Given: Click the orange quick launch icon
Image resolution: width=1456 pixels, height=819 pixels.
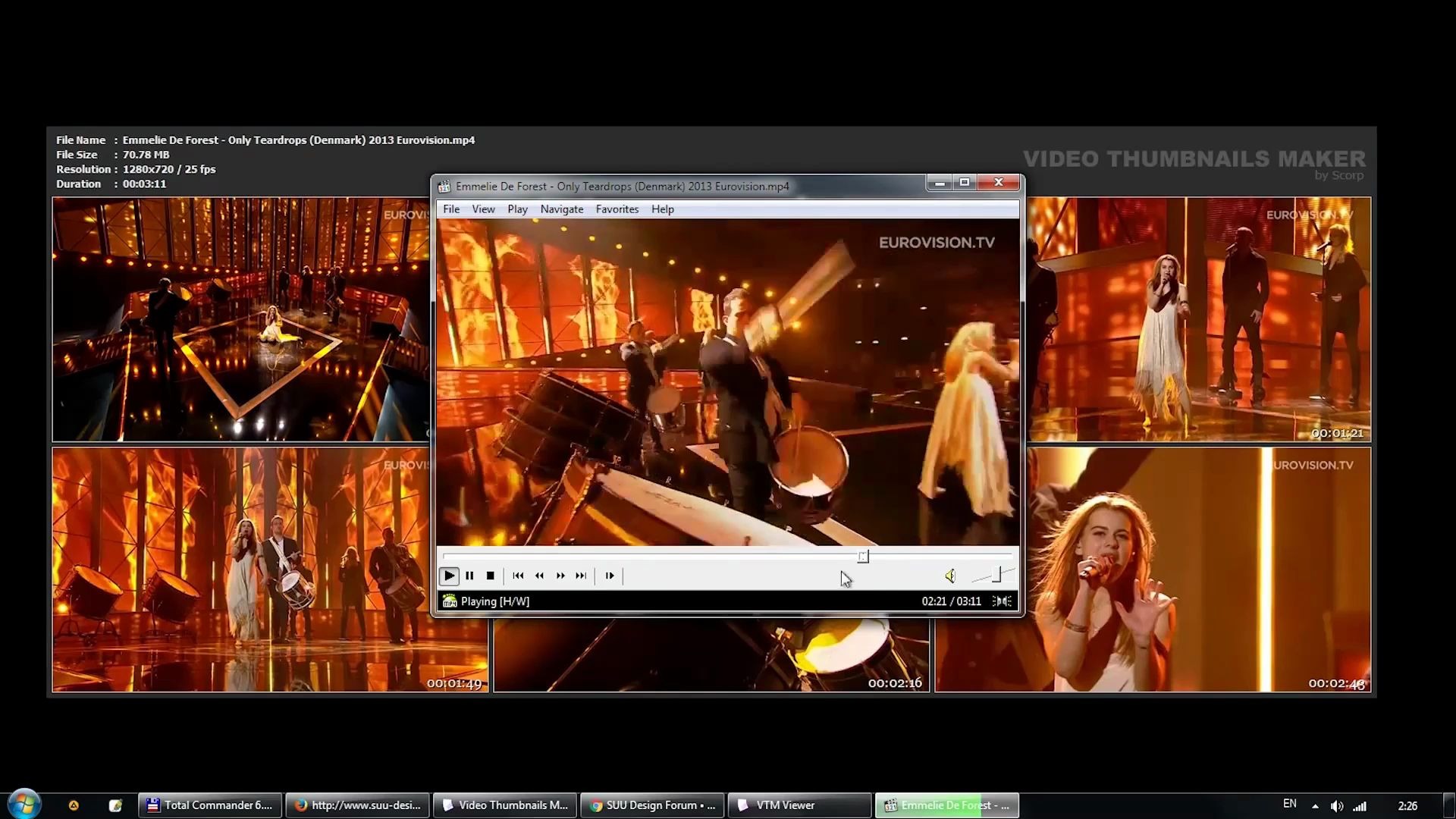Looking at the screenshot, I should click(x=74, y=805).
